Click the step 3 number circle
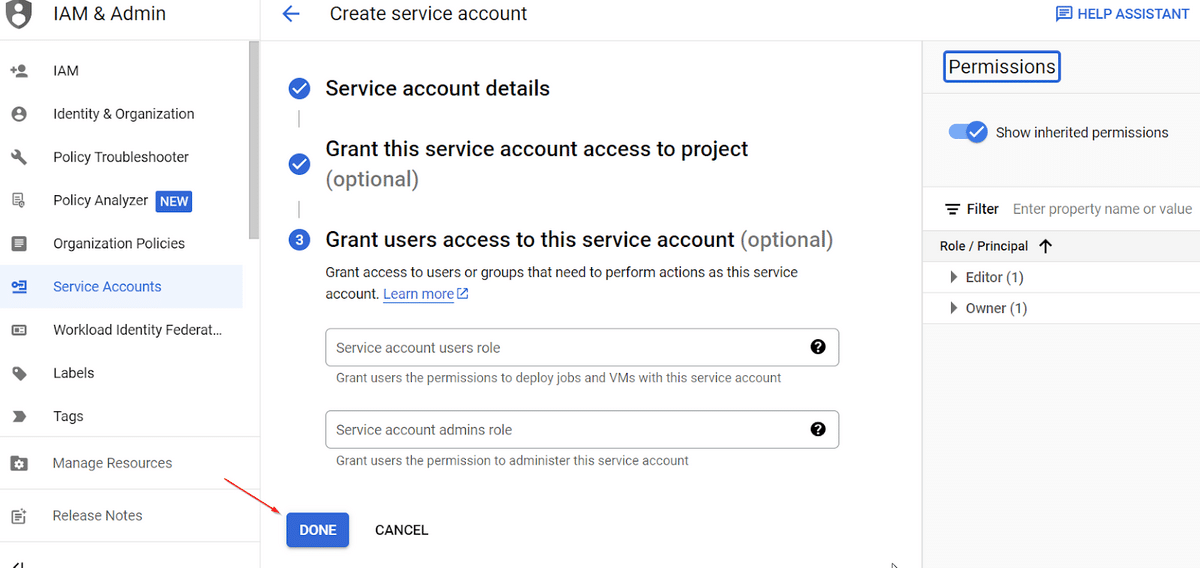 point(299,240)
